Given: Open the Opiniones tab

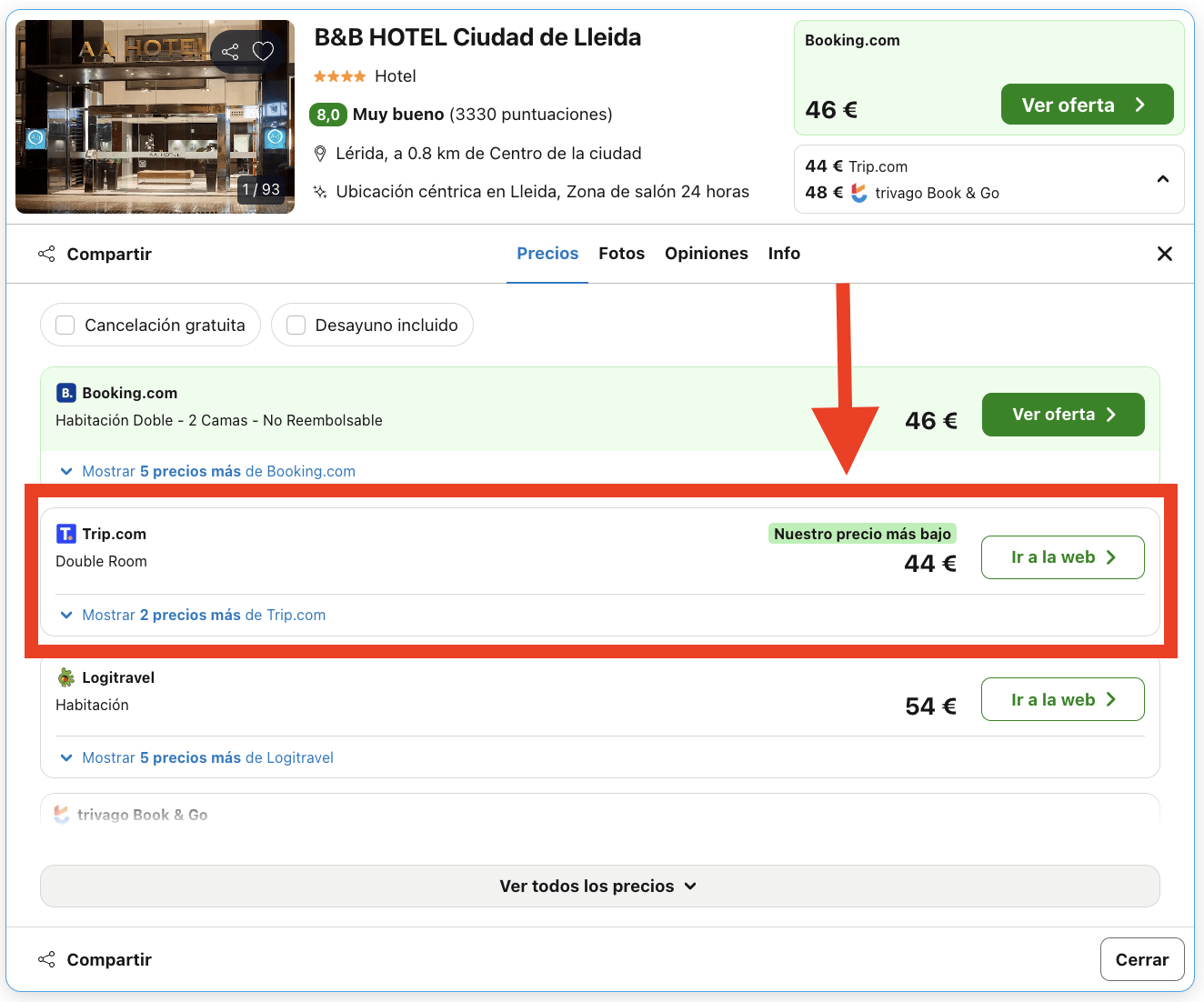Looking at the screenshot, I should (707, 254).
